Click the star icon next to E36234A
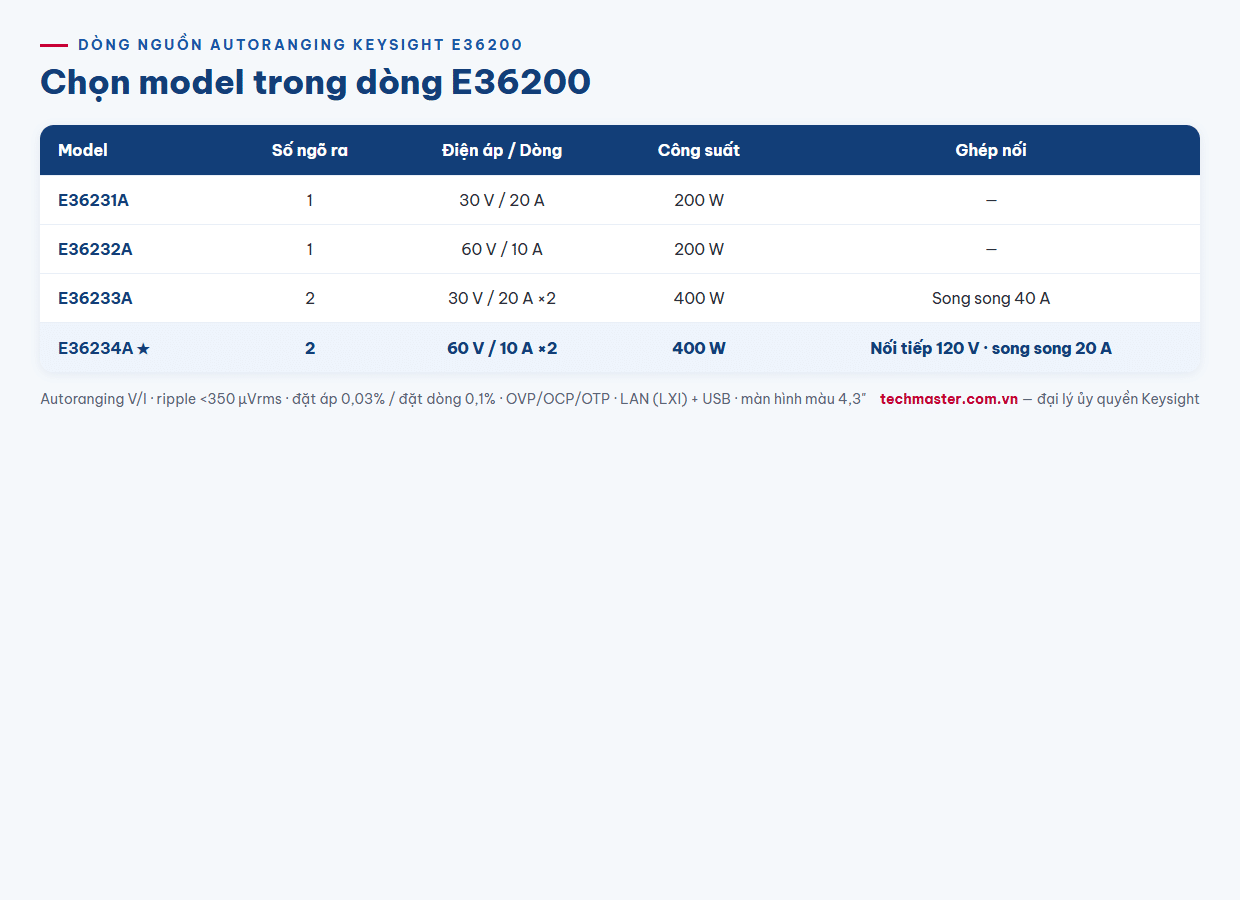Image resolution: width=1240 pixels, height=900 pixels. point(143,349)
